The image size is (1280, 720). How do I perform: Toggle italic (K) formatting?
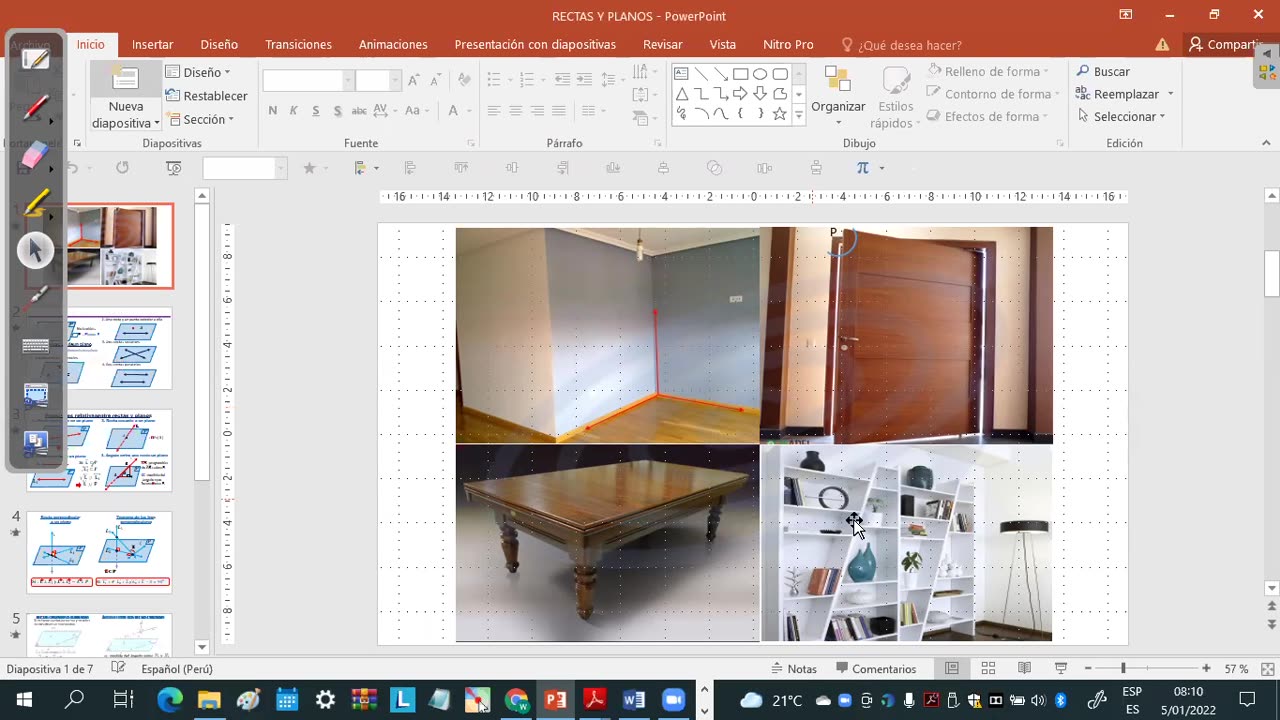294,111
